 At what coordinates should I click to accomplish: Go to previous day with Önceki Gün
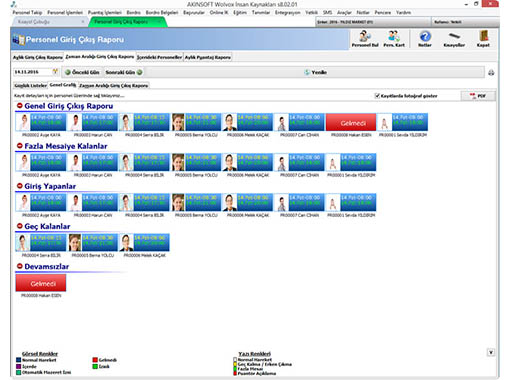(82, 72)
